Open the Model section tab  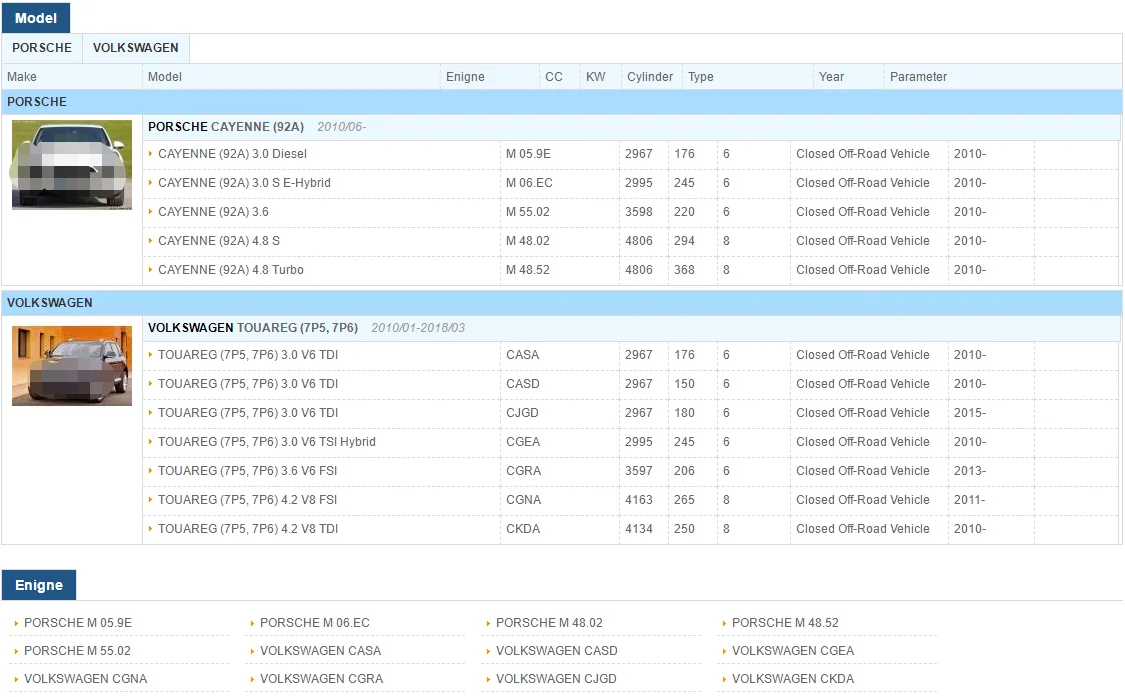[x=36, y=18]
